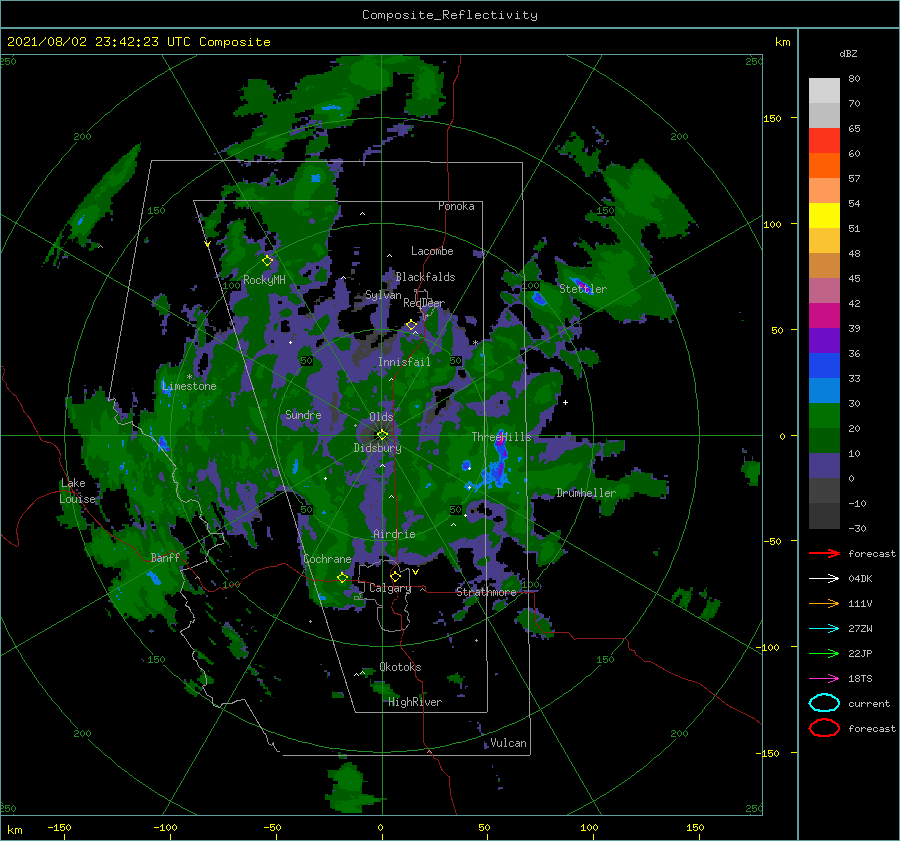900x841 pixels.
Task: Click the yellow diamond marker near RedDeer
Action: 411,325
